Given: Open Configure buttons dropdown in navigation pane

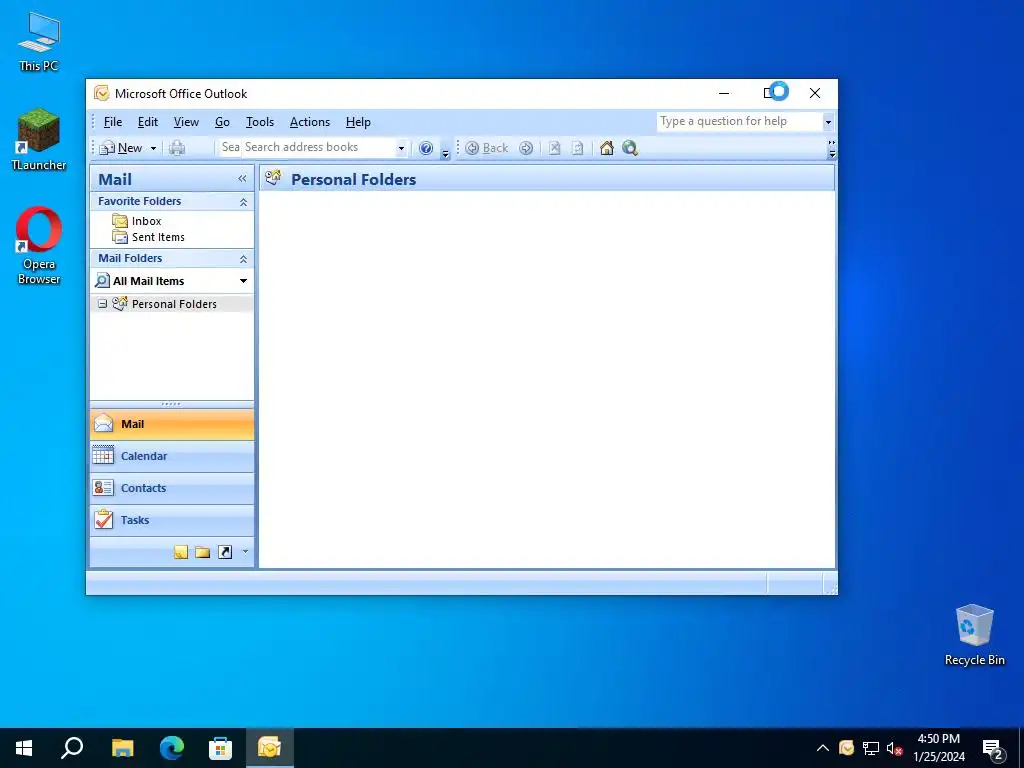Looking at the screenshot, I should pyautogui.click(x=245, y=552).
